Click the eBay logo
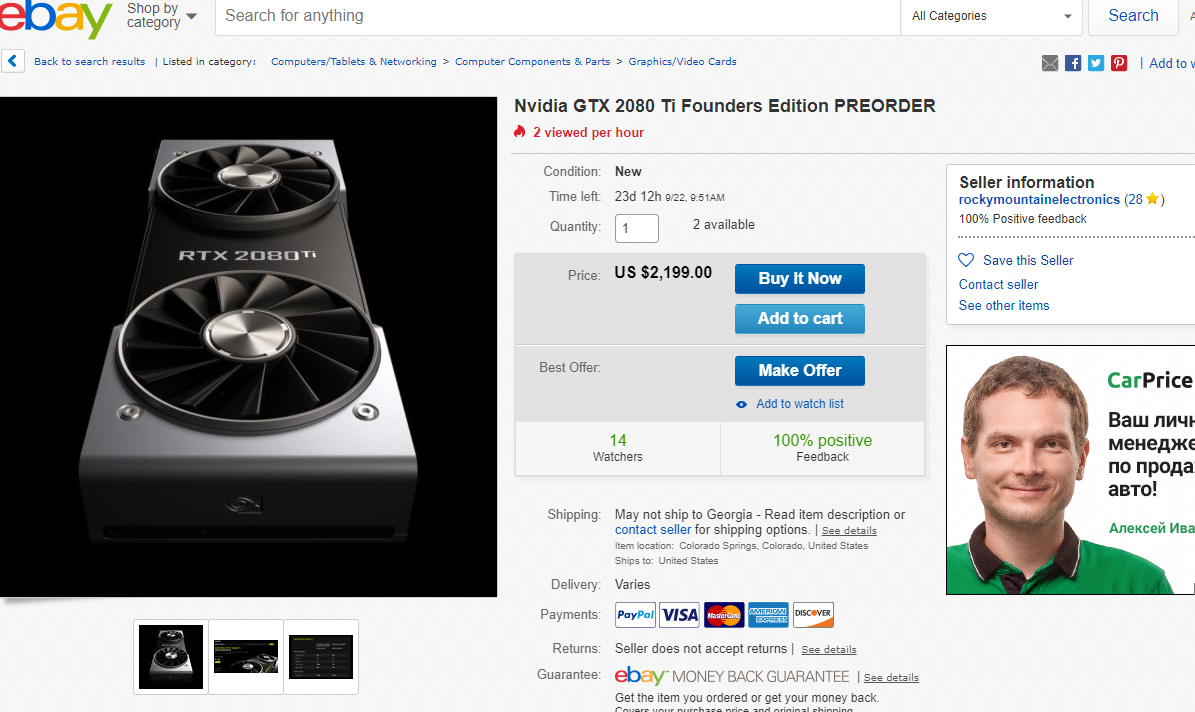The height and width of the screenshot is (712, 1195). pos(55,18)
